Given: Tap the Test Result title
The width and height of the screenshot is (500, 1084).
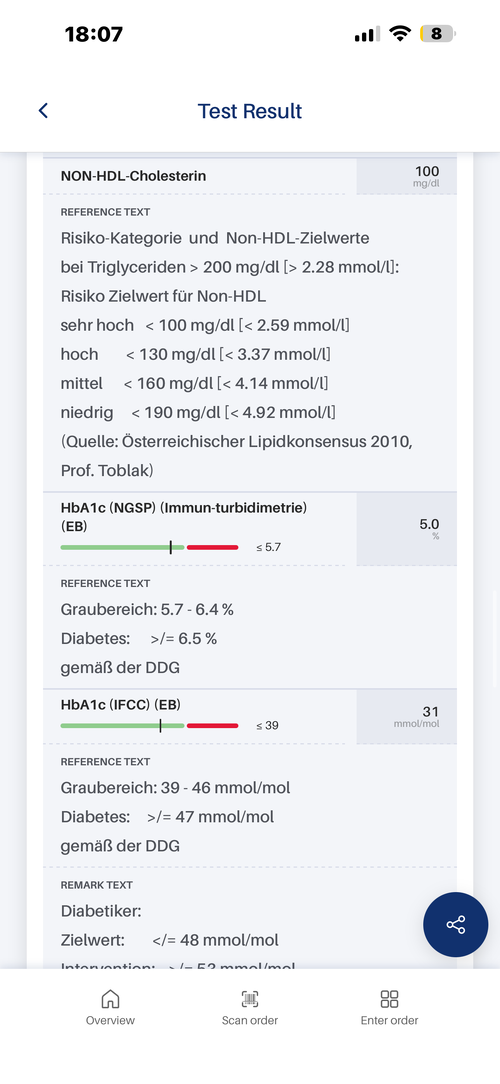Looking at the screenshot, I should click(x=250, y=111).
